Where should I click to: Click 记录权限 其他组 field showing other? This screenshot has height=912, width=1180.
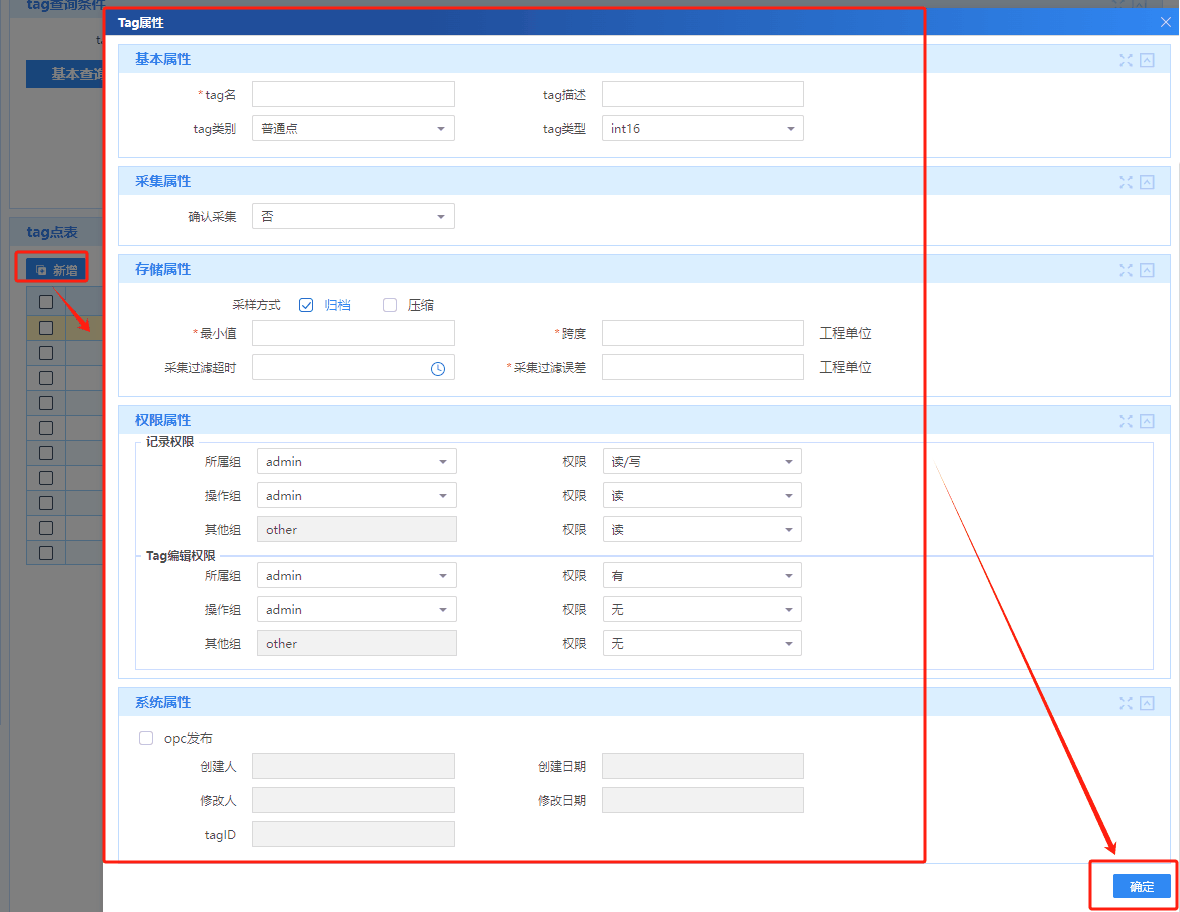(357, 530)
